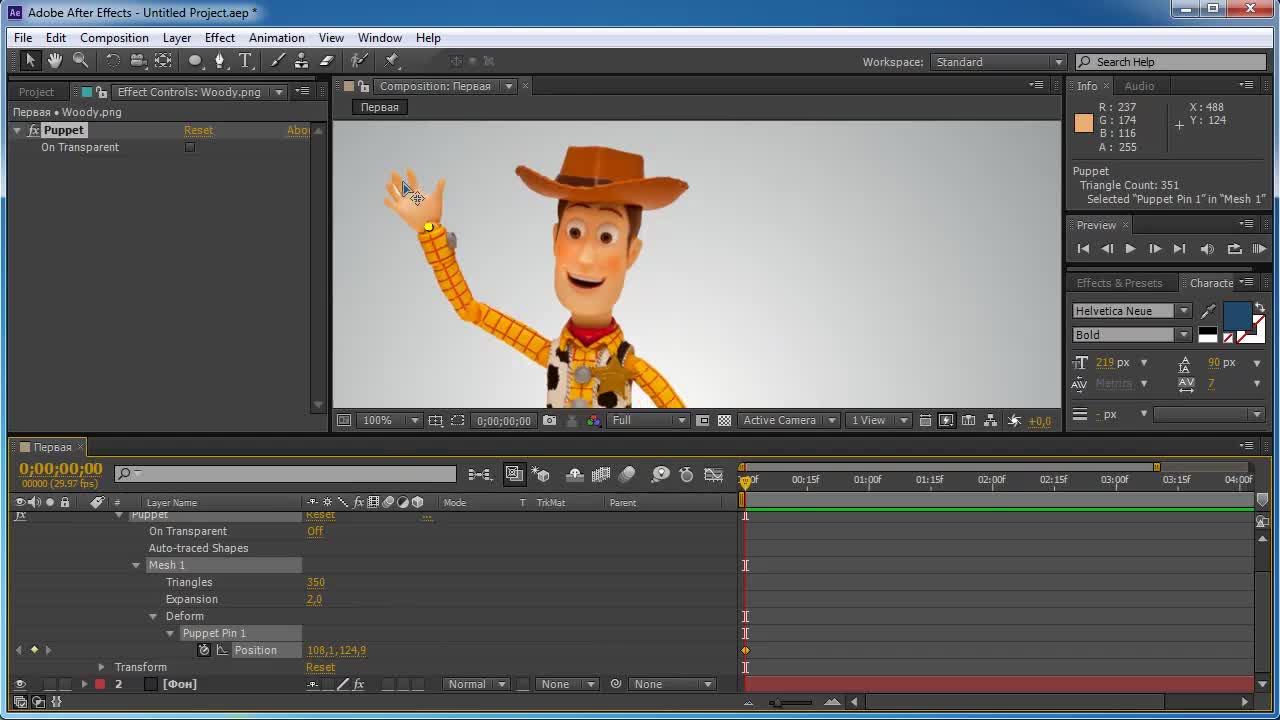Reset the Transform properties in timeline
Screen dimensions: 1280x720
(320, 667)
